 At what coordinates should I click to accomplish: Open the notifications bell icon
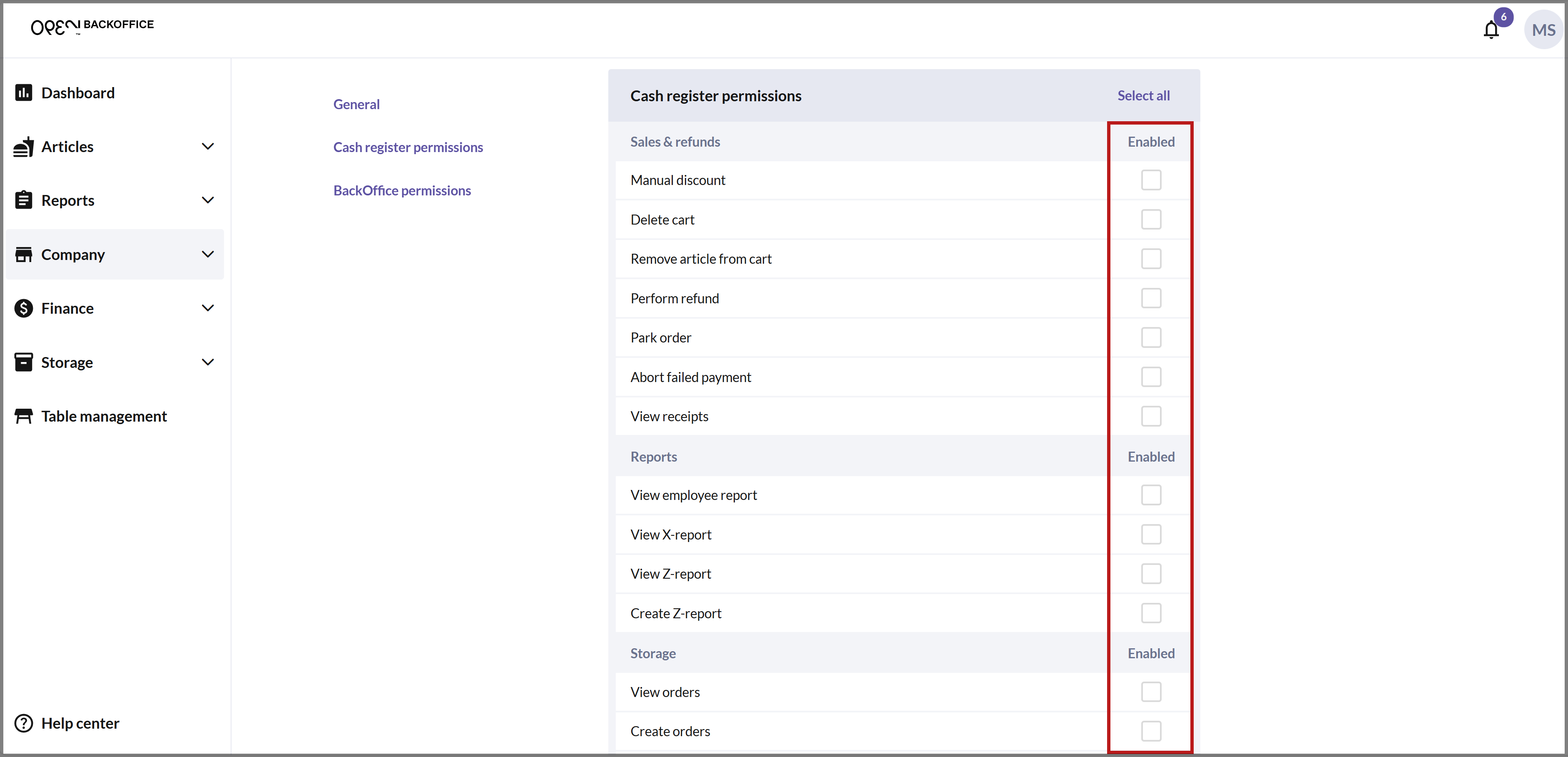coord(1491,30)
